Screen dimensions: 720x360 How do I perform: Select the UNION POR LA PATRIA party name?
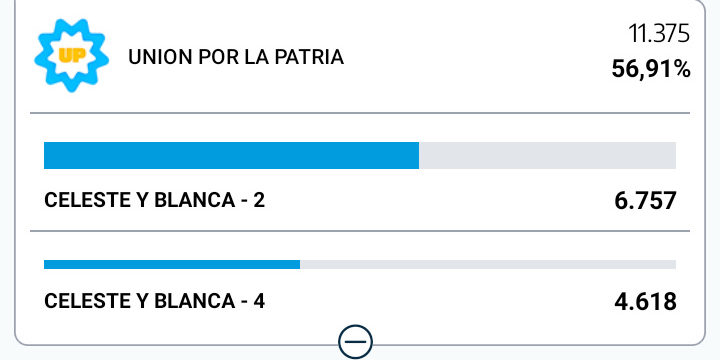click(236, 57)
